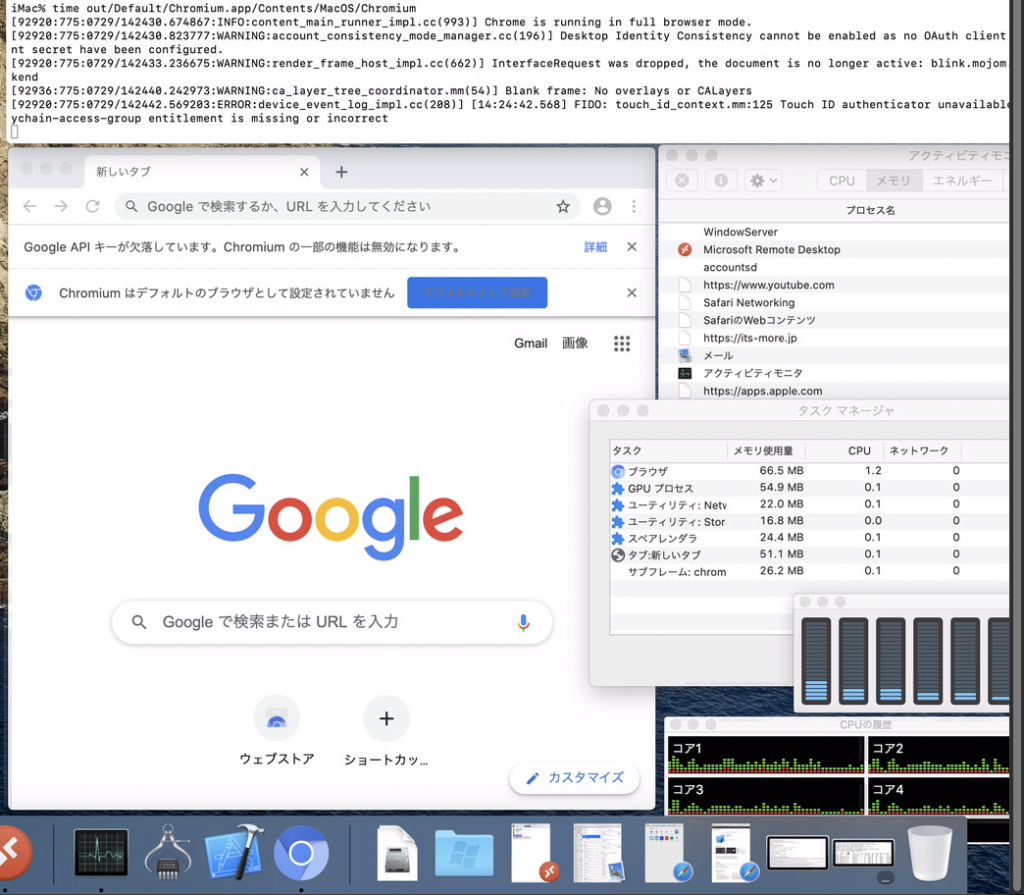Click the process info button in Activity Monitor

[x=720, y=181]
